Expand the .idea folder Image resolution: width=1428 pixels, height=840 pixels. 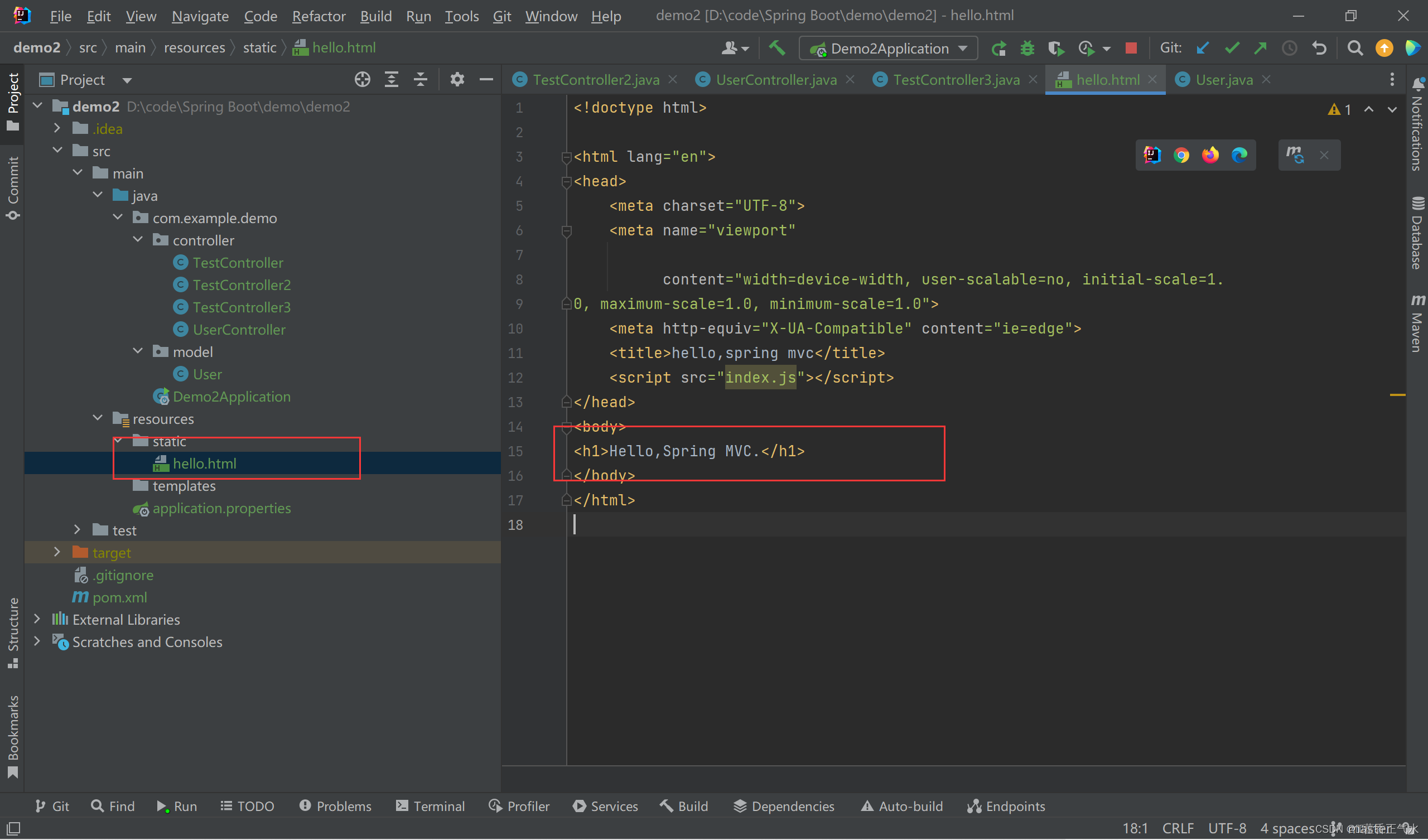tap(57, 129)
